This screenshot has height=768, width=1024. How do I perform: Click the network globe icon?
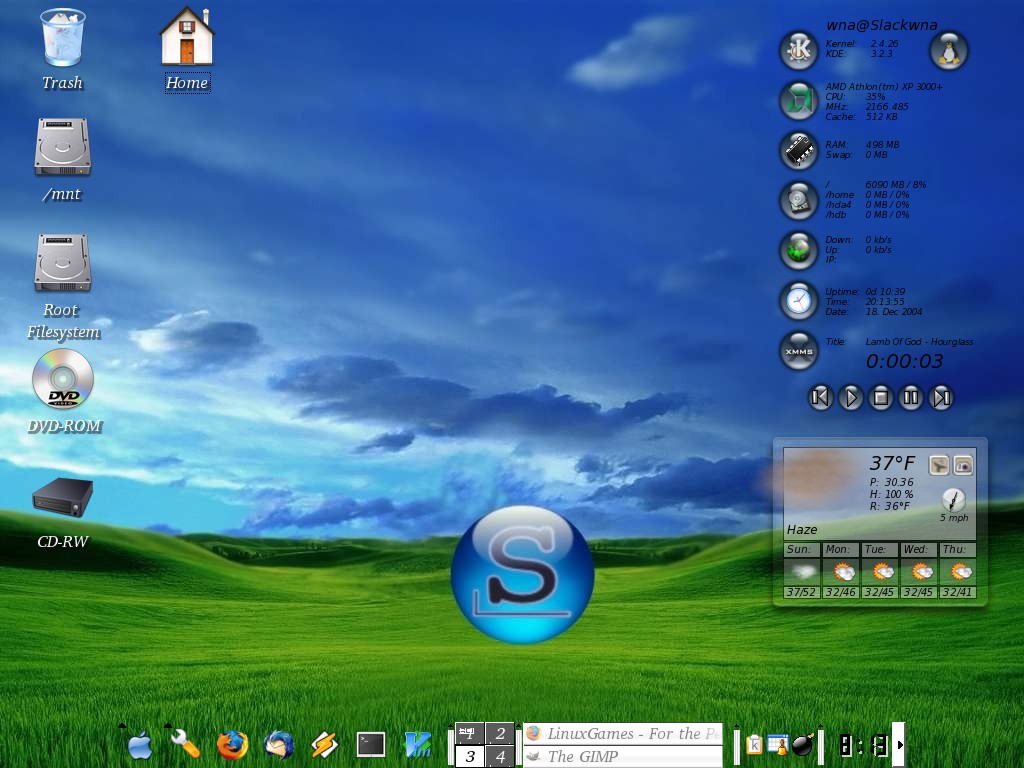799,250
